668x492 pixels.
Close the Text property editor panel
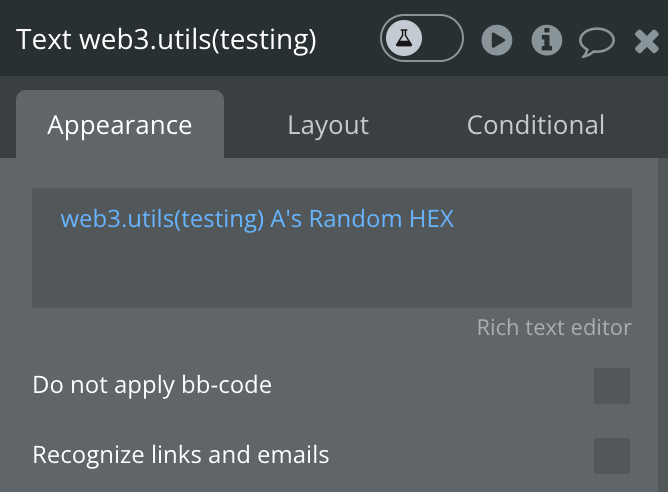click(x=647, y=41)
